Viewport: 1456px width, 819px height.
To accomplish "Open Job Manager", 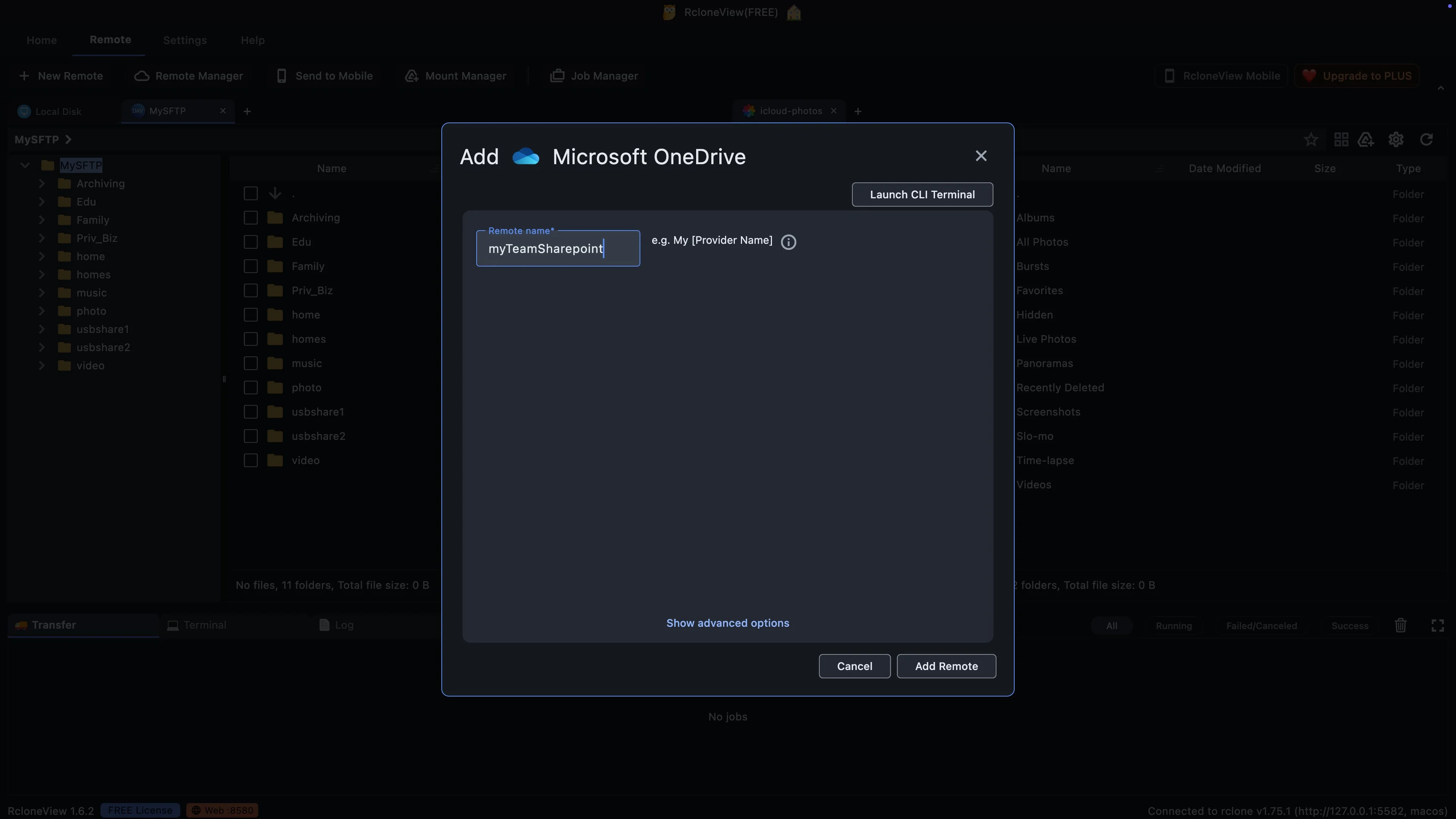I will [593, 76].
